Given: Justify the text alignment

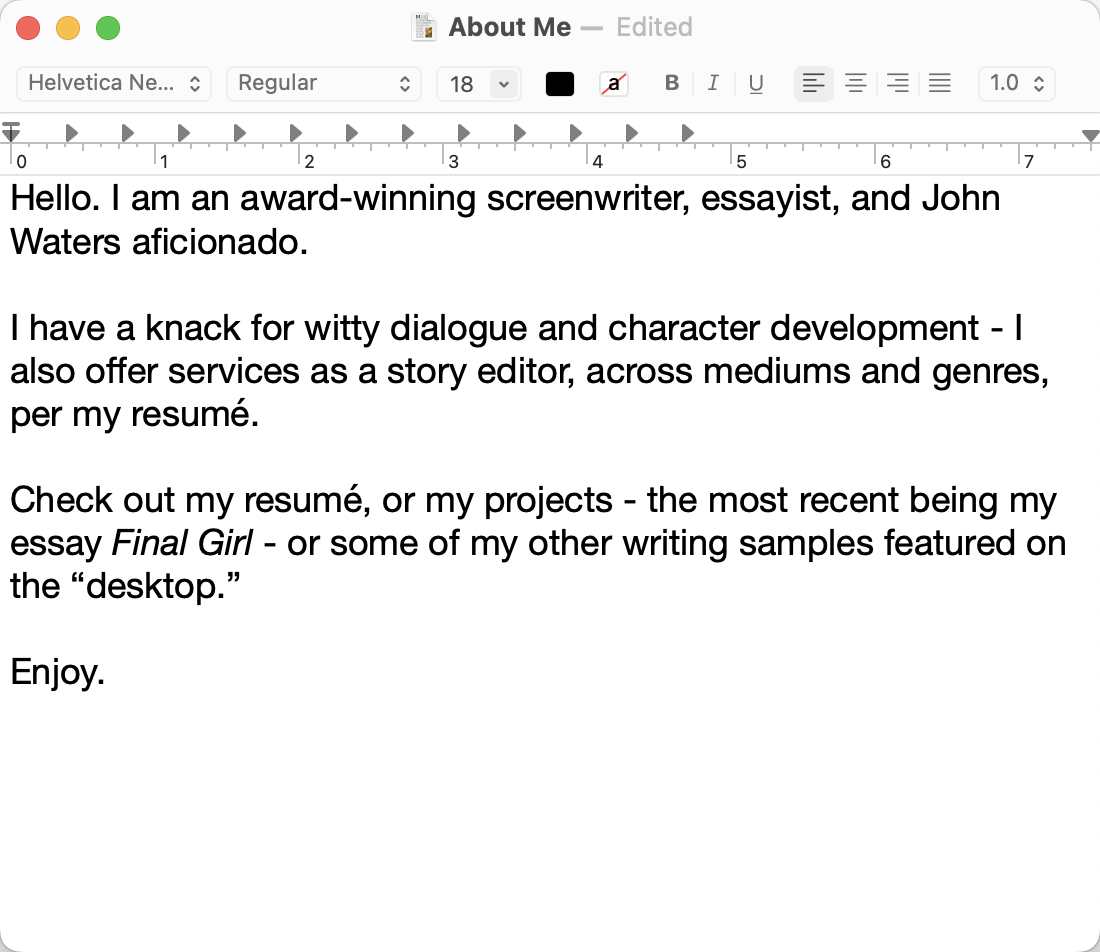Looking at the screenshot, I should pyautogui.click(x=940, y=83).
